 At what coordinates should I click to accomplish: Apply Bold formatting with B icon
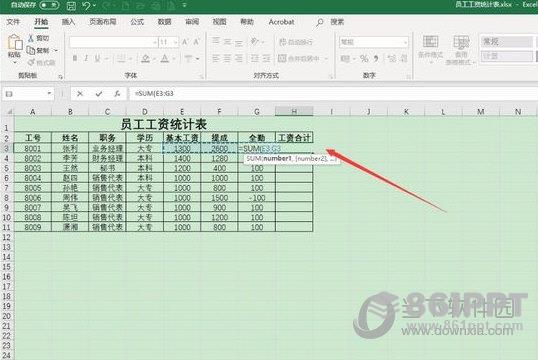pos(75,59)
